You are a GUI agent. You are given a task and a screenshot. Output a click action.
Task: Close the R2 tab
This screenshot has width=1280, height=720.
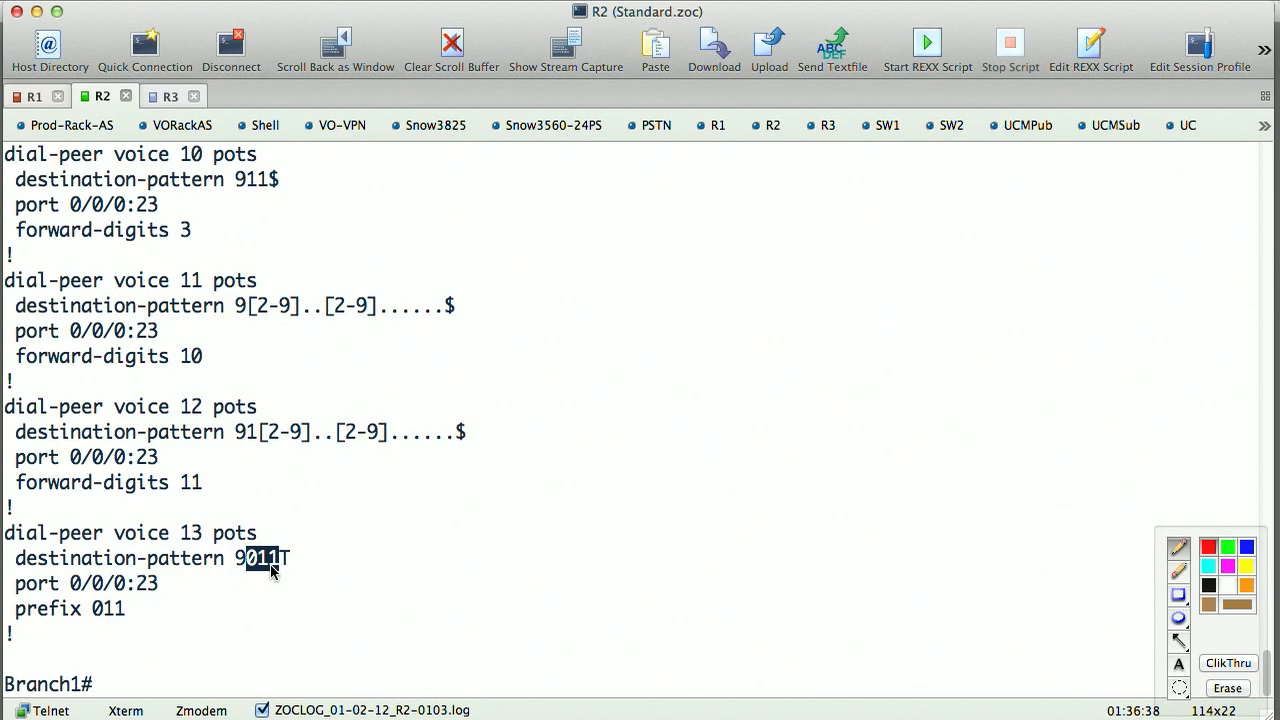126,96
